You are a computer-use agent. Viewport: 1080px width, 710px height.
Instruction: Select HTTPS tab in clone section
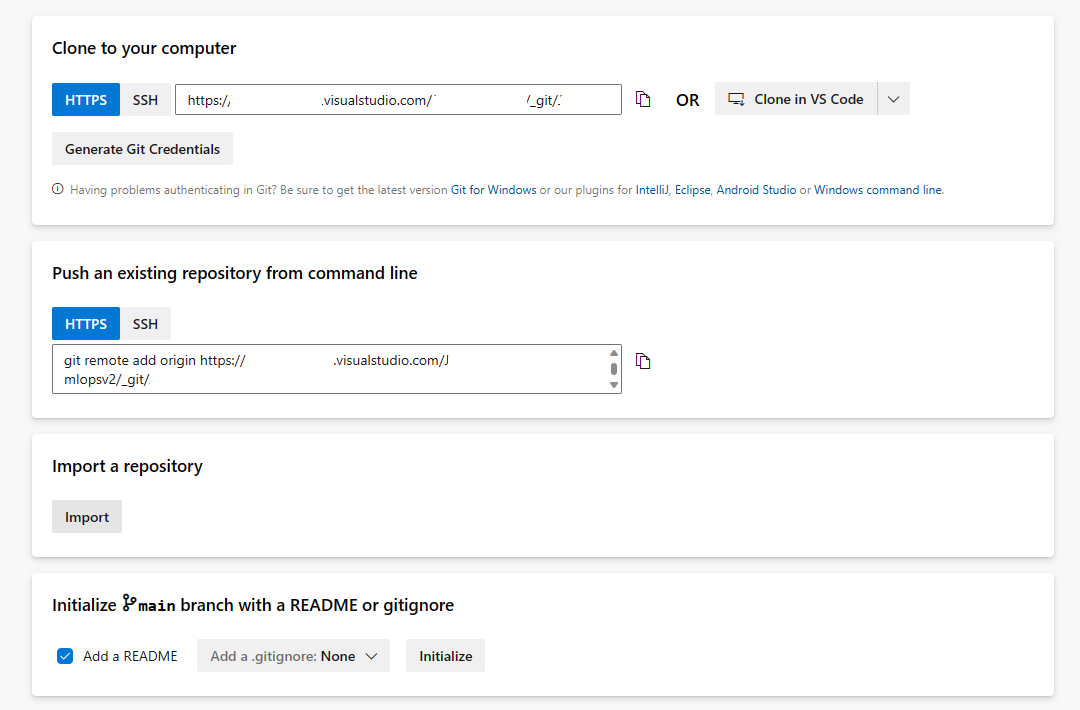(85, 99)
